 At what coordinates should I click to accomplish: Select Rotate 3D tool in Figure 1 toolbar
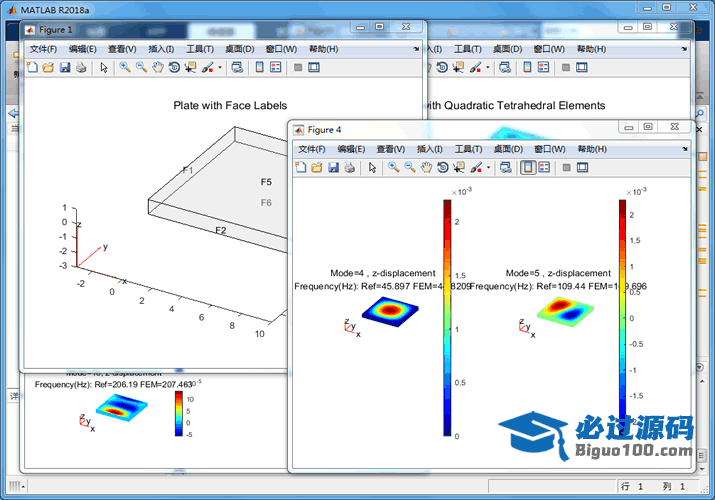pos(174,67)
